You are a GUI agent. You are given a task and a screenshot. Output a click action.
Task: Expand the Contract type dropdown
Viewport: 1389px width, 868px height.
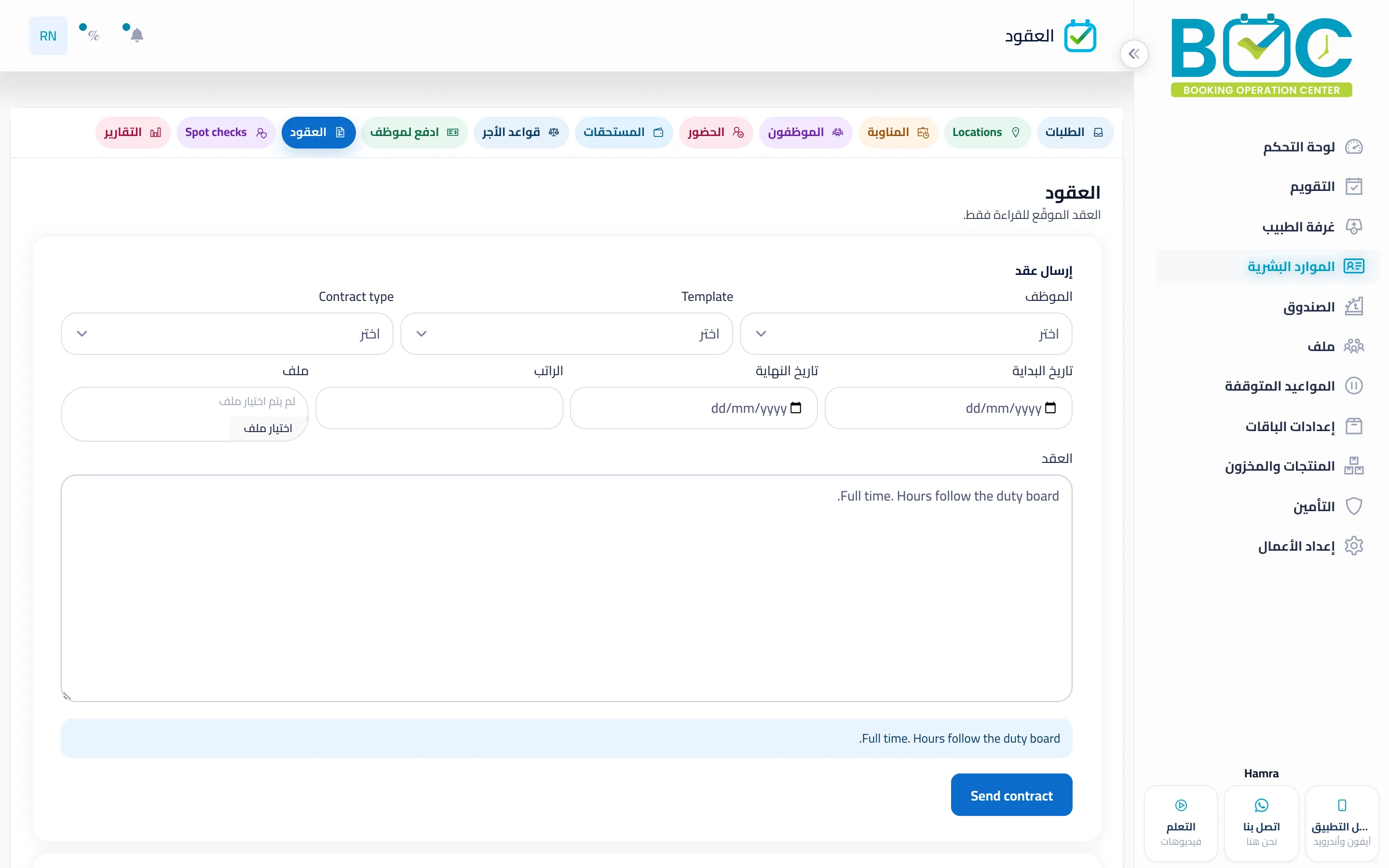coord(227,334)
